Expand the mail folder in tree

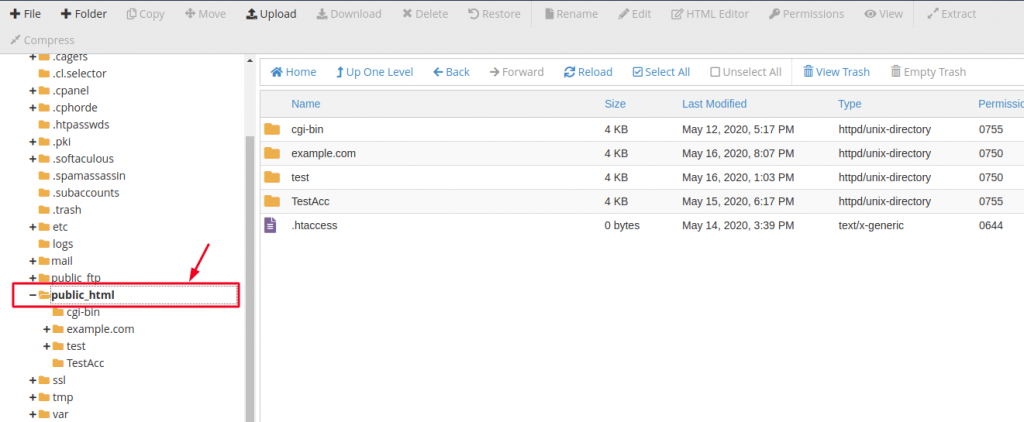pyautogui.click(x=33, y=261)
